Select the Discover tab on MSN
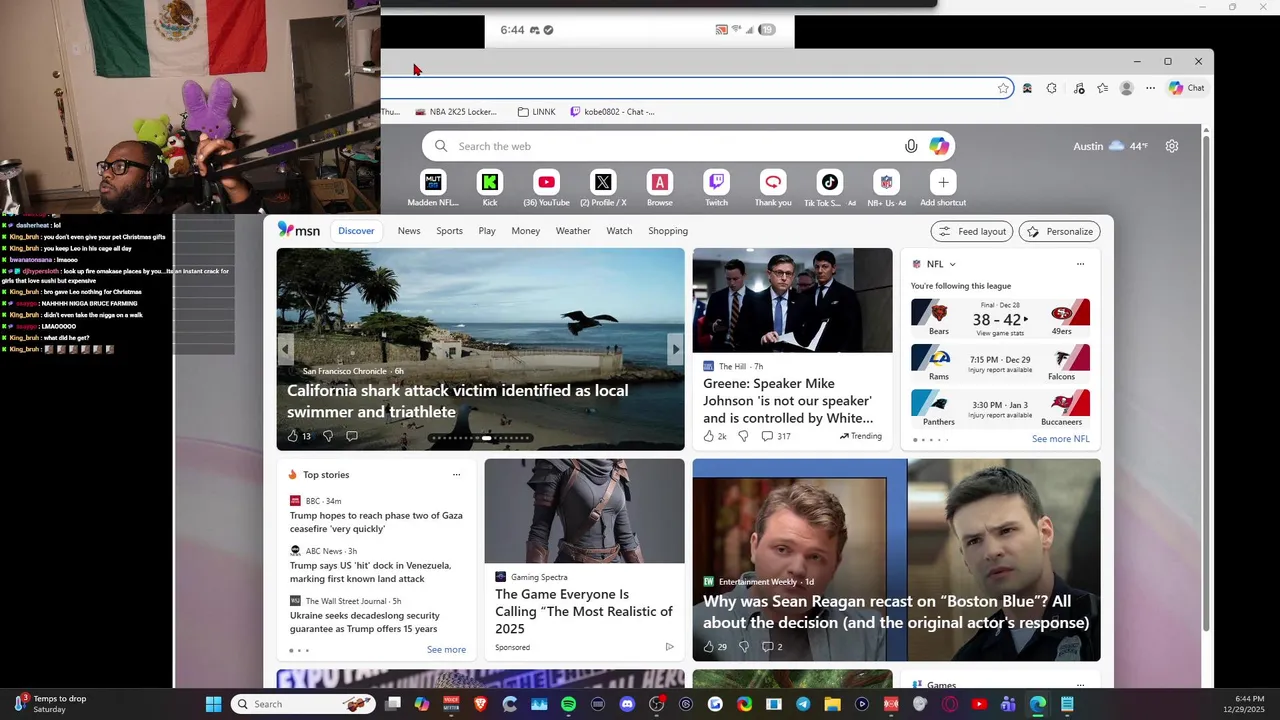Image resolution: width=1280 pixels, height=720 pixels. [x=356, y=231]
